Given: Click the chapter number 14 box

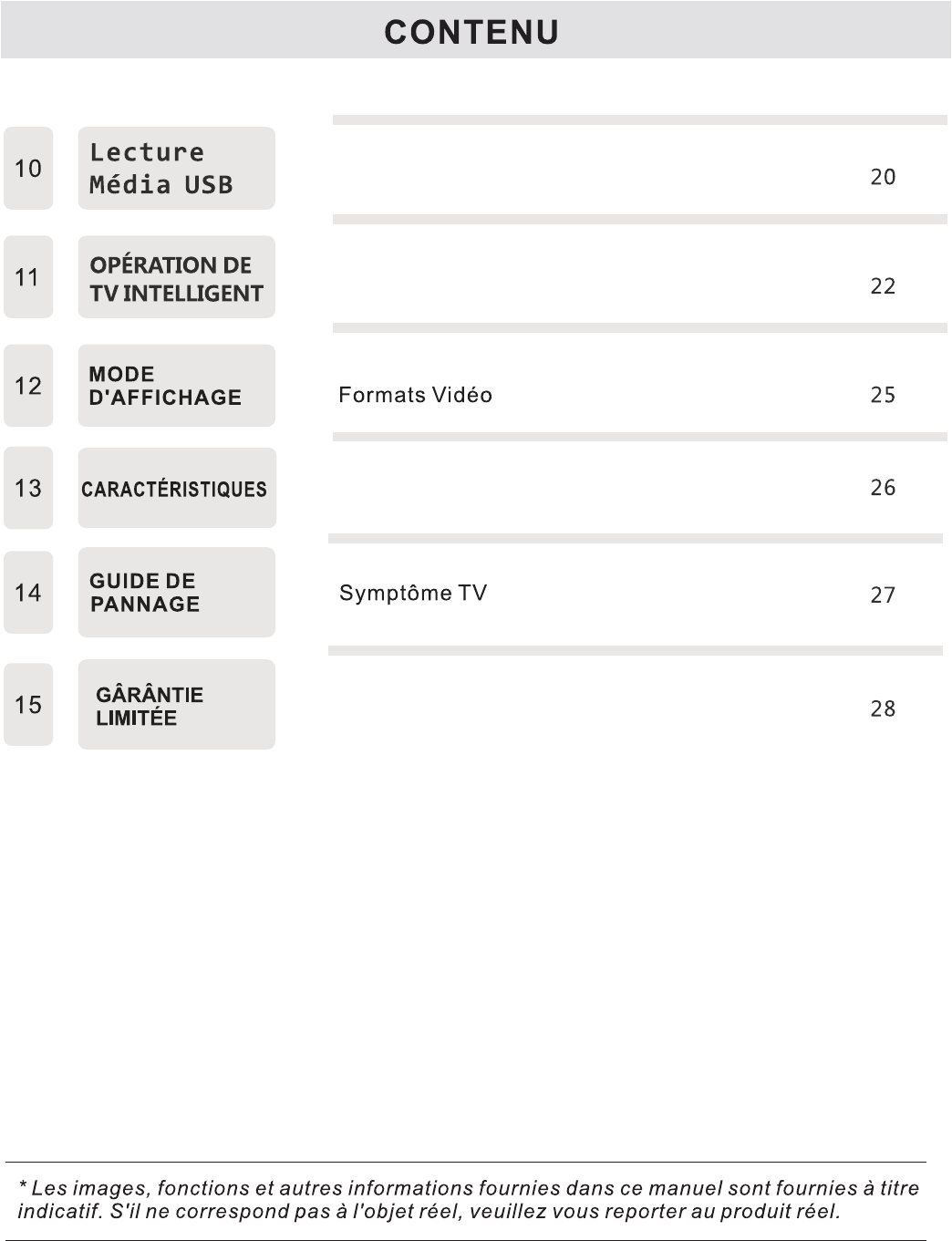Looking at the screenshot, I should (28, 593).
